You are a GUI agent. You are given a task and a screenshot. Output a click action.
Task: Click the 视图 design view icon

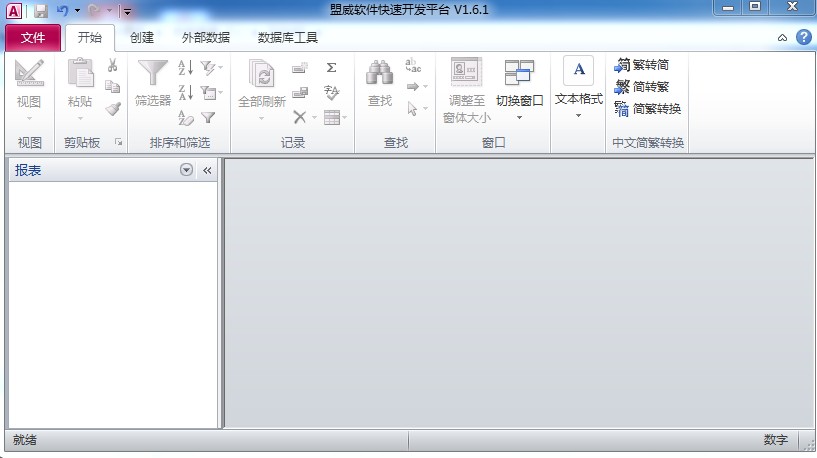click(29, 73)
